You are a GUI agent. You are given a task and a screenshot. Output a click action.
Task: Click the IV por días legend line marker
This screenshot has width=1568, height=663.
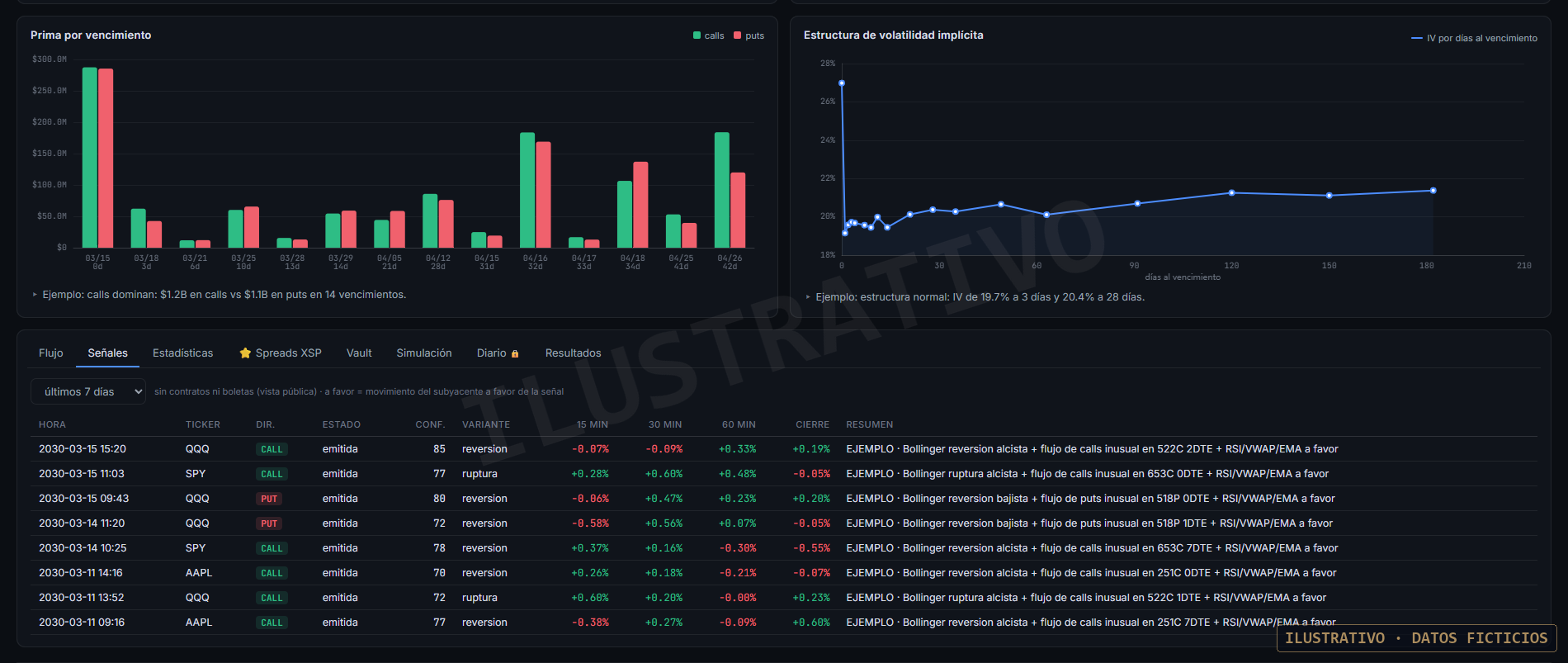point(1417,38)
